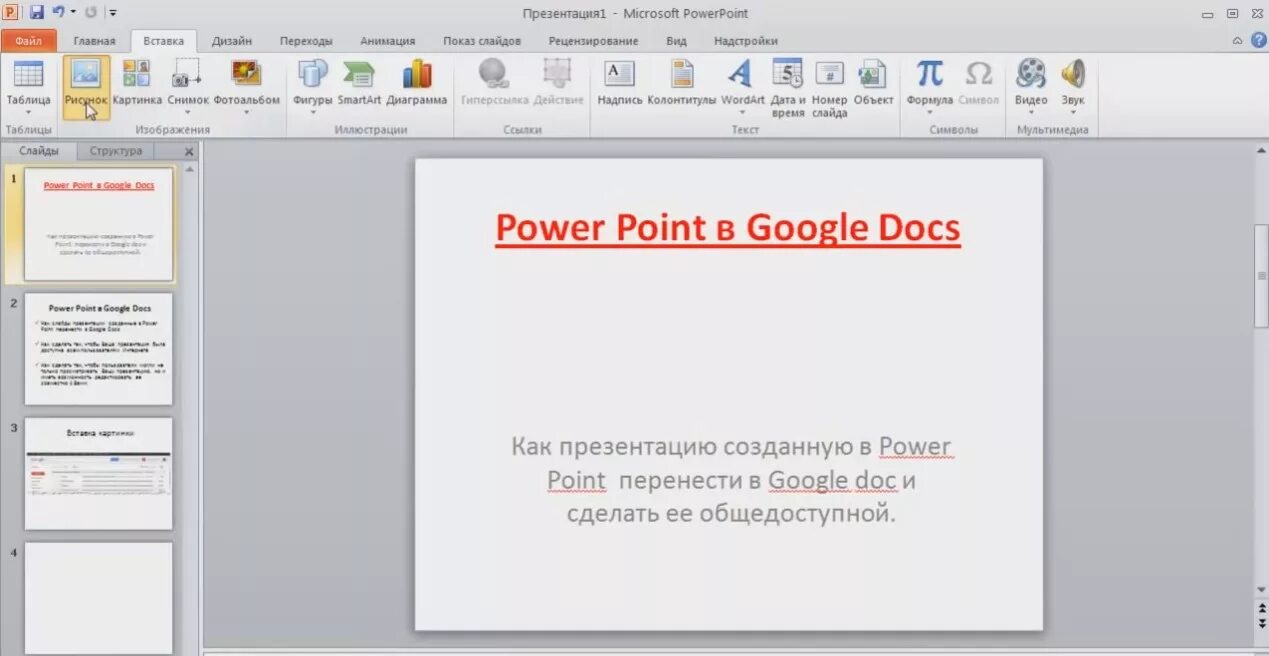The image size is (1269, 656).
Task: Go to next slide double-arrow button
Action: [x=1261, y=623]
